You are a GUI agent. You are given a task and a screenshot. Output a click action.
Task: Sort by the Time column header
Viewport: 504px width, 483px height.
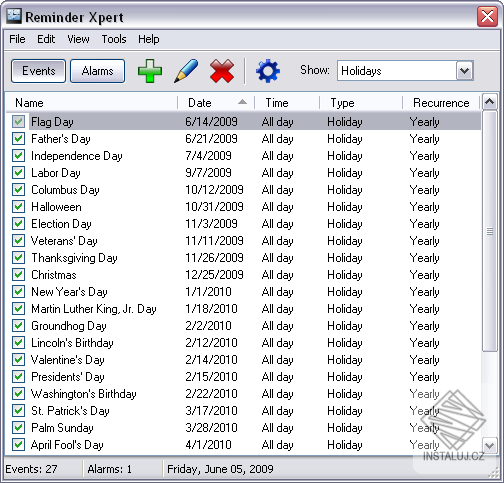tap(287, 103)
